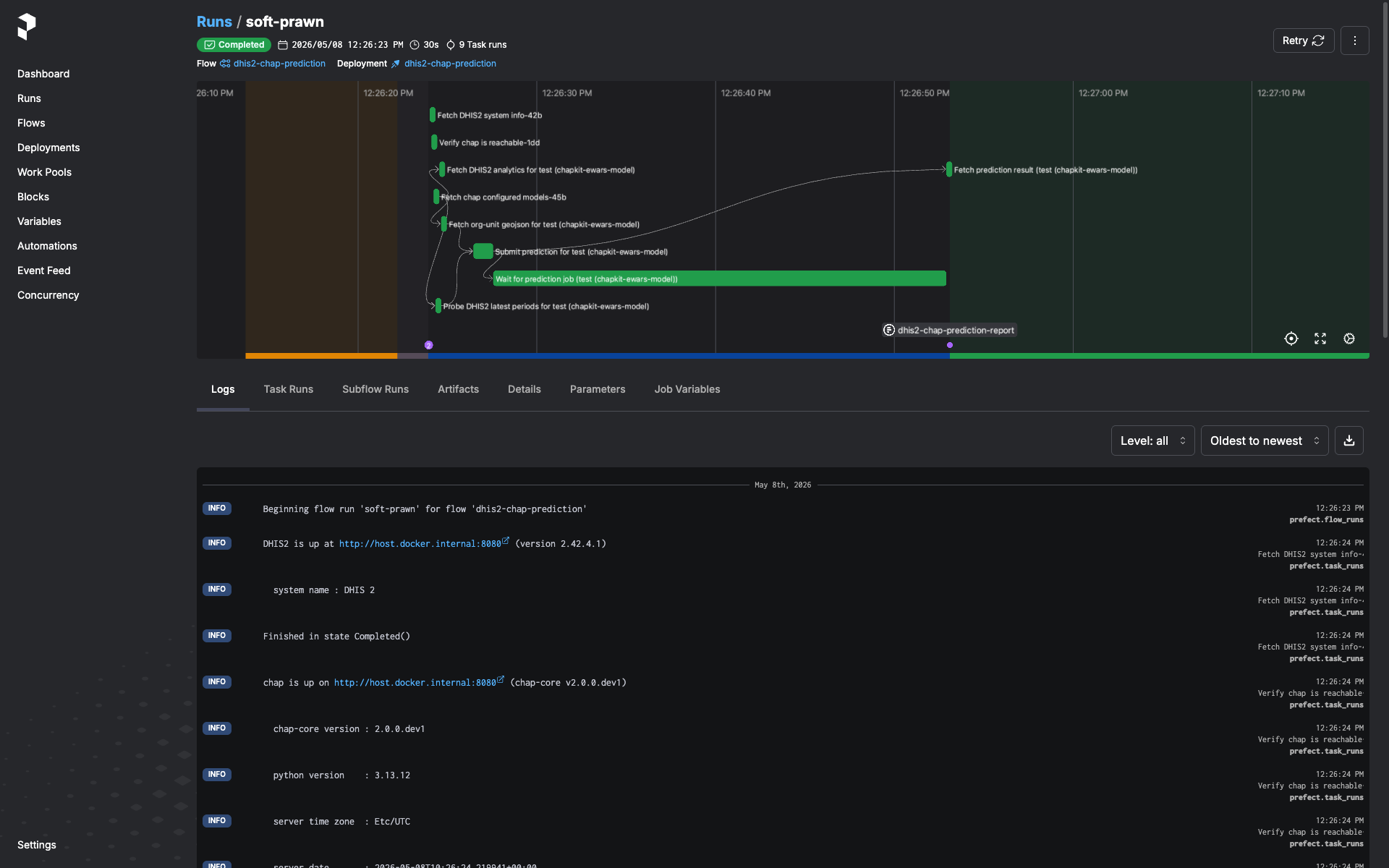This screenshot has height=868, width=1389.
Task: Retry the flow run
Action: pos(1304,41)
